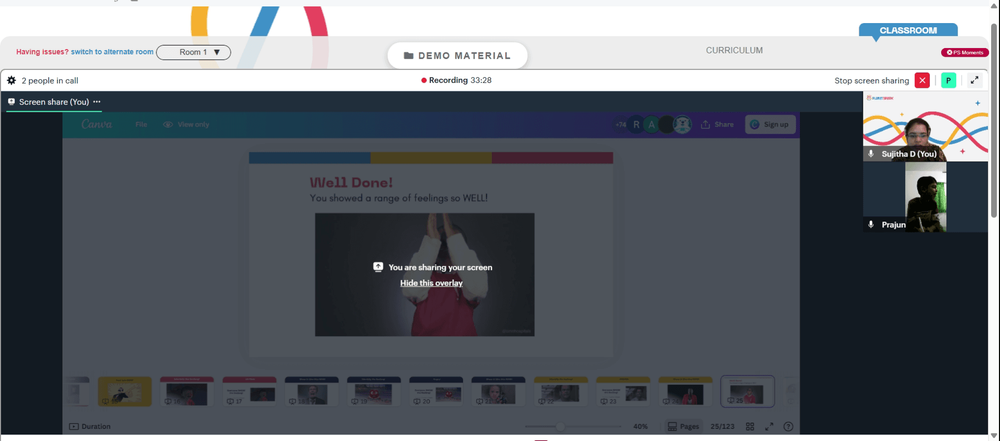Select page thumbnail 19
The image size is (1000, 441).
pos(374,391)
